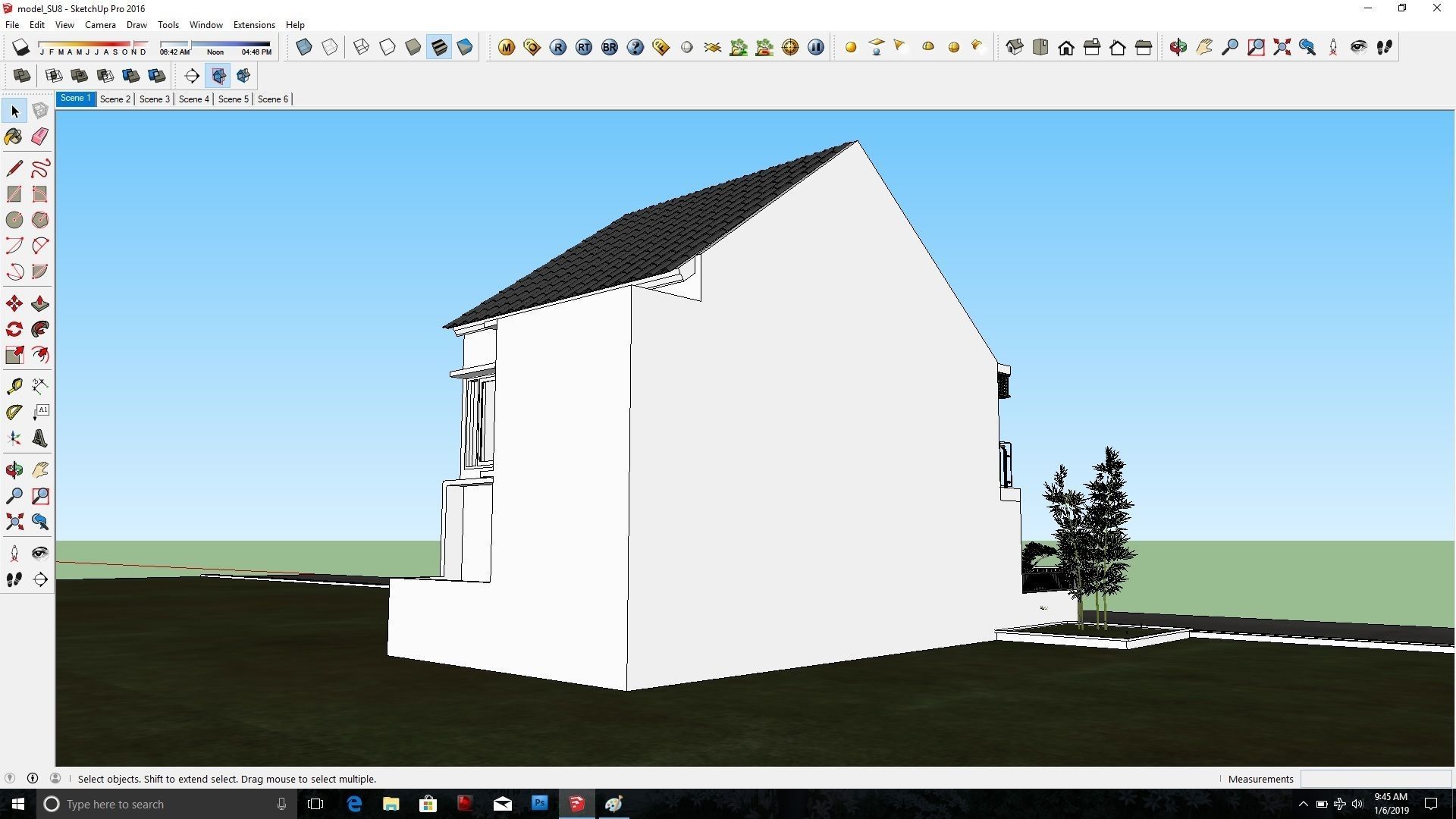
Task: Toggle Back Edges style
Action: [x=330, y=47]
